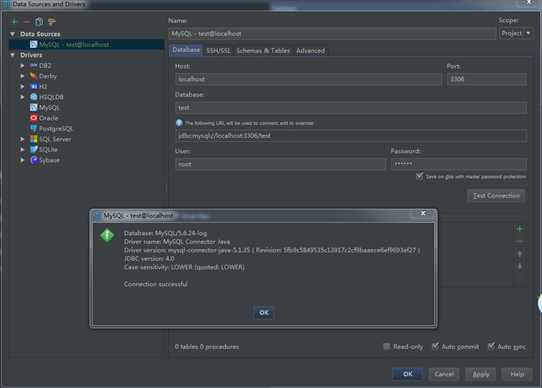Image resolution: width=542 pixels, height=388 pixels.
Task: Click the HSQLDB driver icon
Action: point(34,97)
